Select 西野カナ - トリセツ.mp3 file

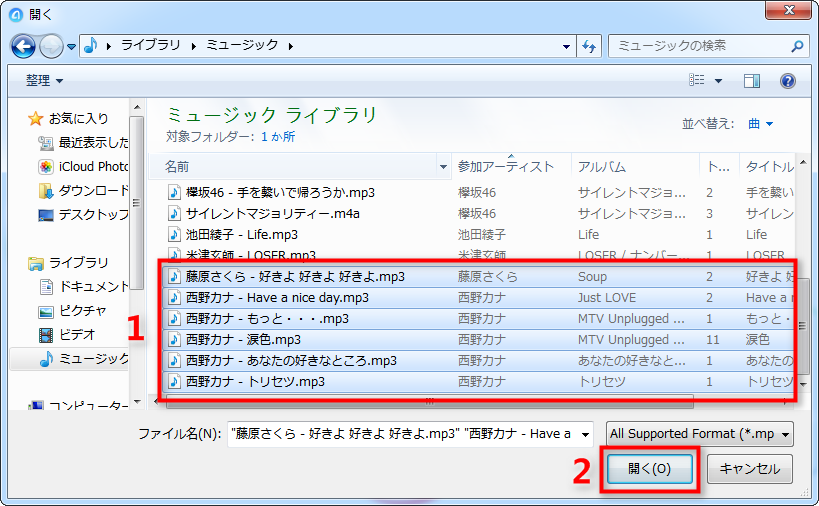pos(255,381)
